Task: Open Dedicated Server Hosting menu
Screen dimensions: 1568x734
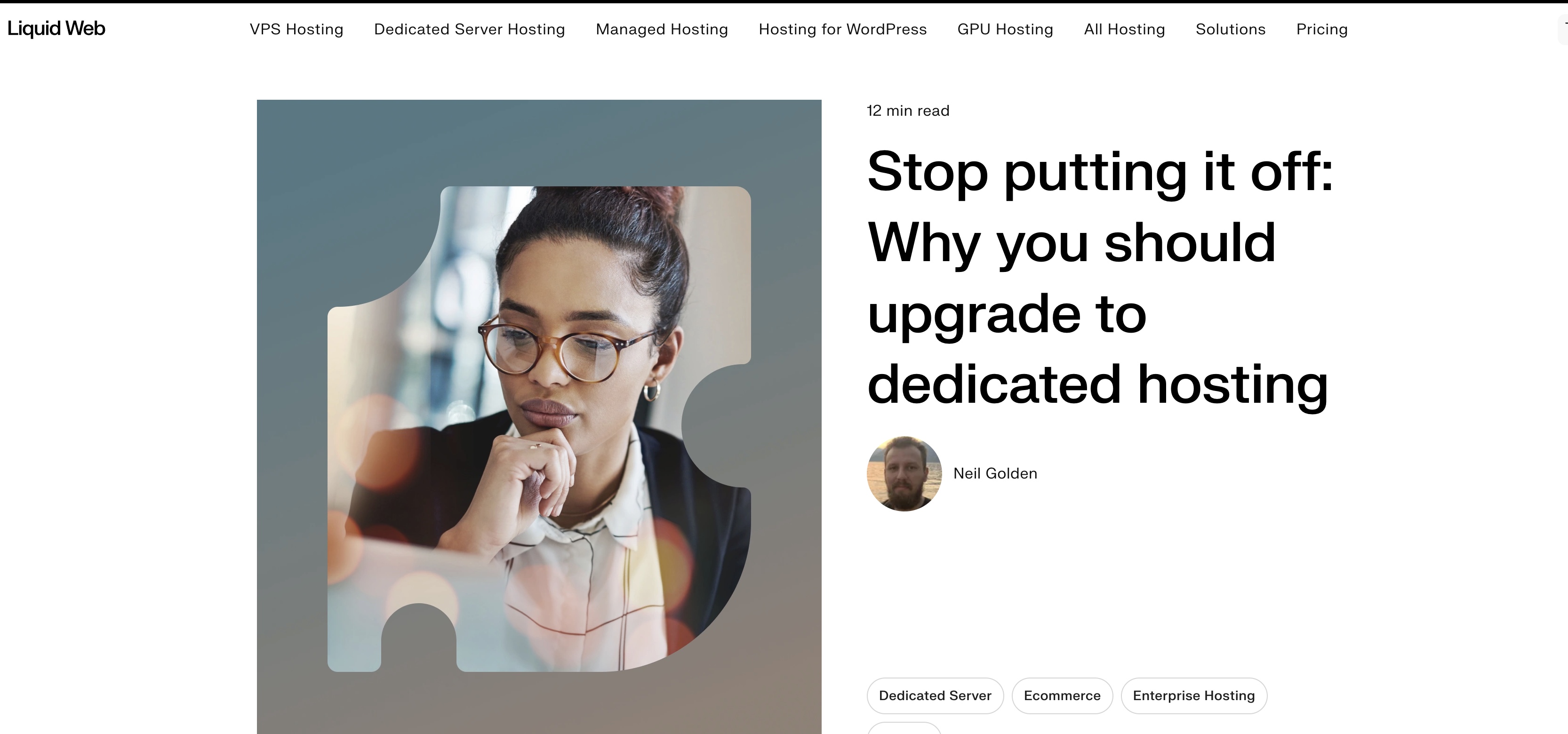Action: [x=469, y=29]
